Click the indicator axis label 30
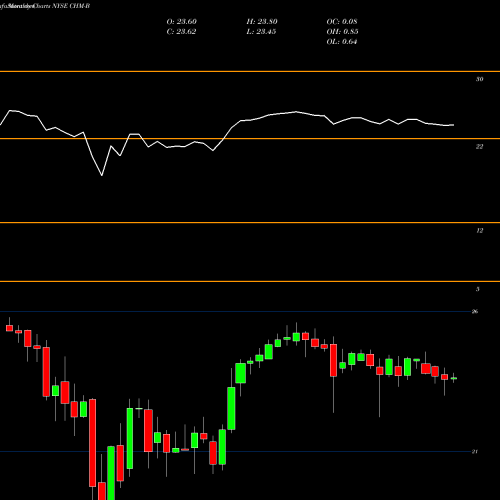This screenshot has height=500, width=500. tap(479, 79)
